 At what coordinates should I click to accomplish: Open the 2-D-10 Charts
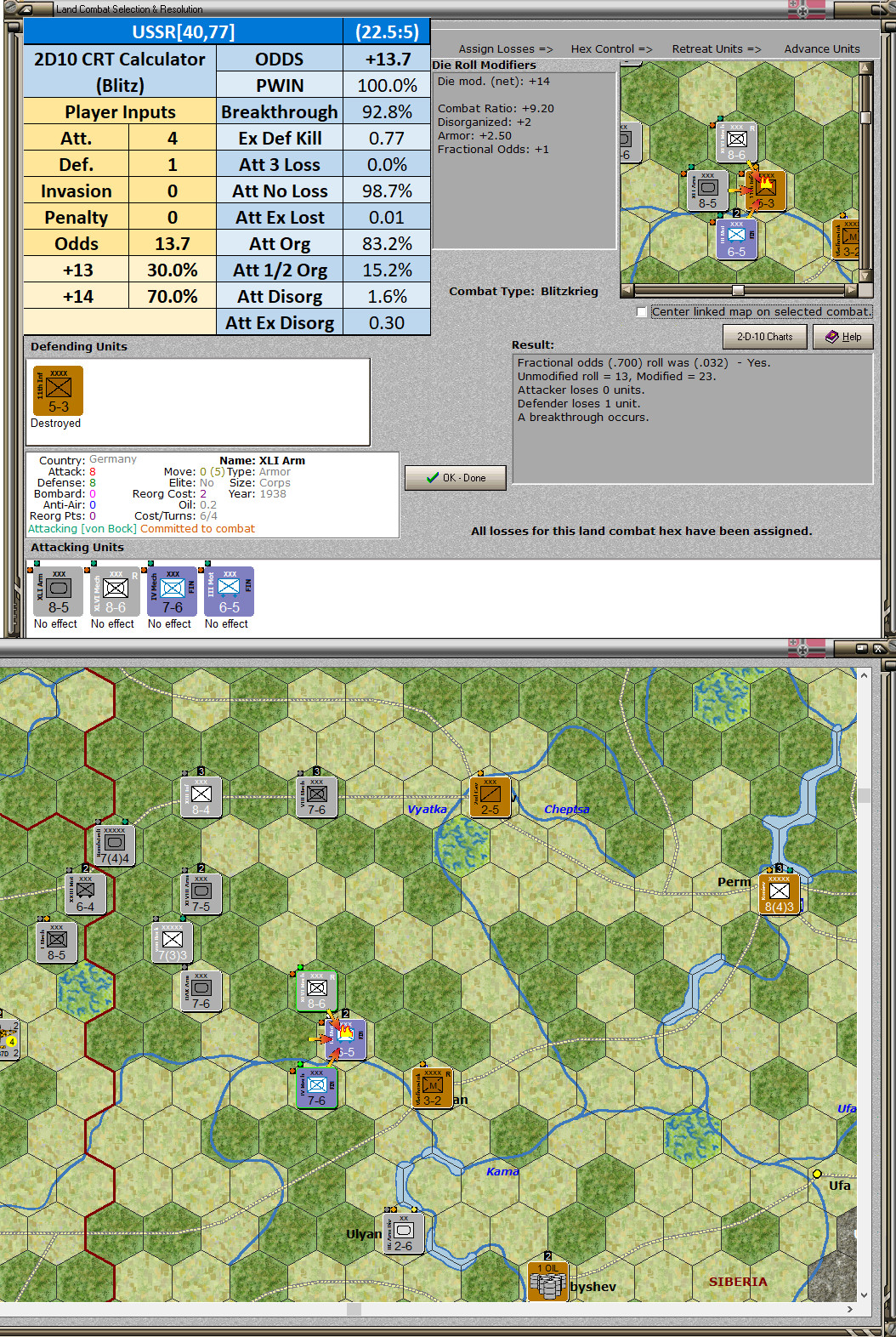point(765,337)
